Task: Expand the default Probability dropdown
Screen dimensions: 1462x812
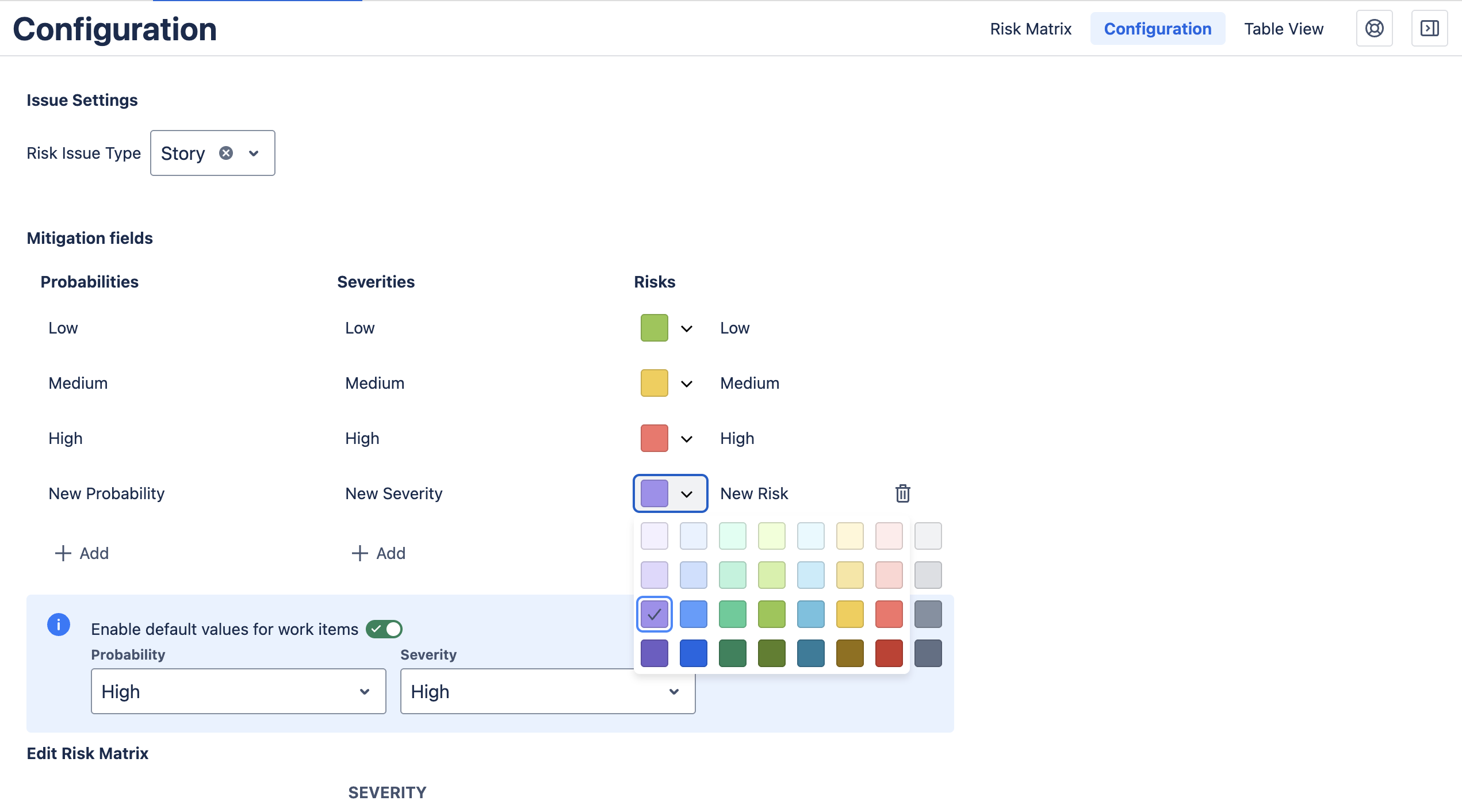Action: [x=238, y=691]
